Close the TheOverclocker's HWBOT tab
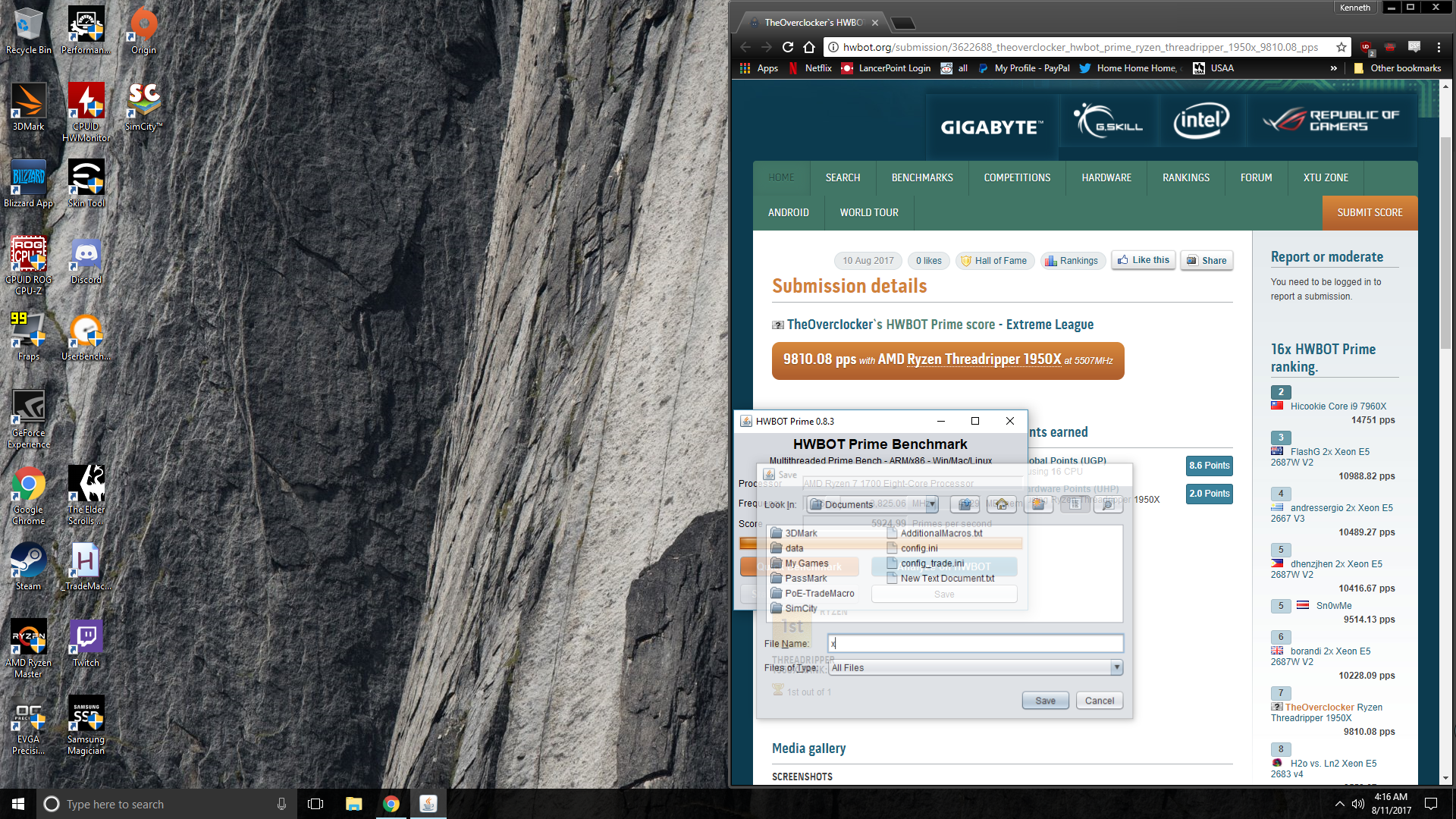 point(875,23)
